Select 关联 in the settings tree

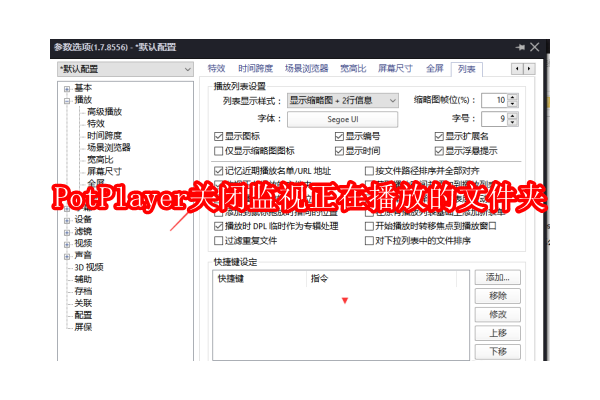[83, 303]
